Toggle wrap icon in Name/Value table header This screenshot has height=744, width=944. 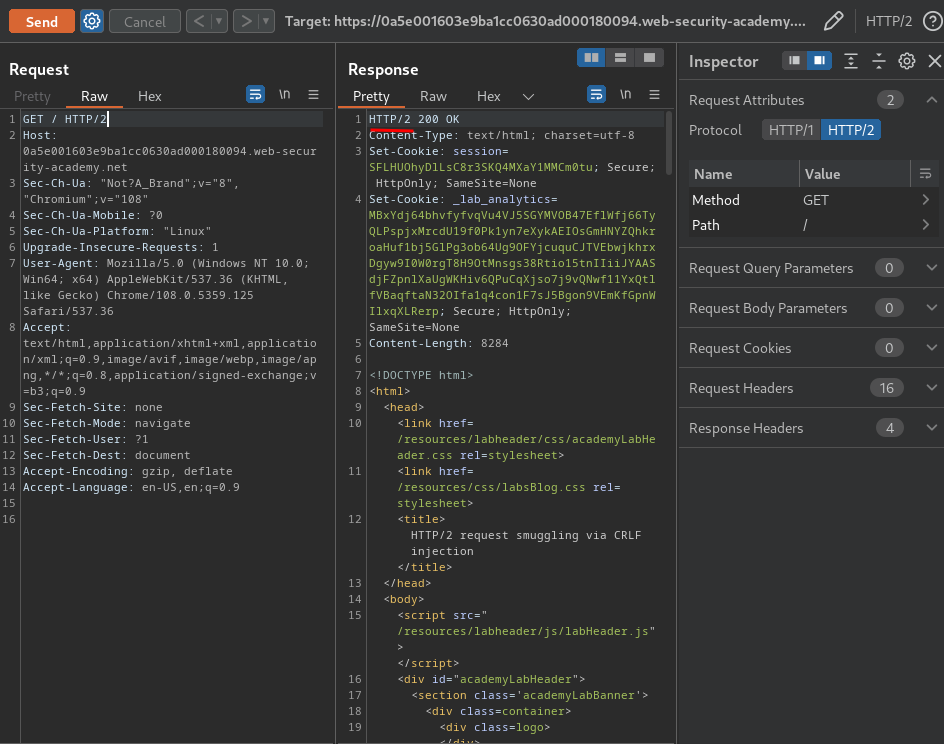925,174
